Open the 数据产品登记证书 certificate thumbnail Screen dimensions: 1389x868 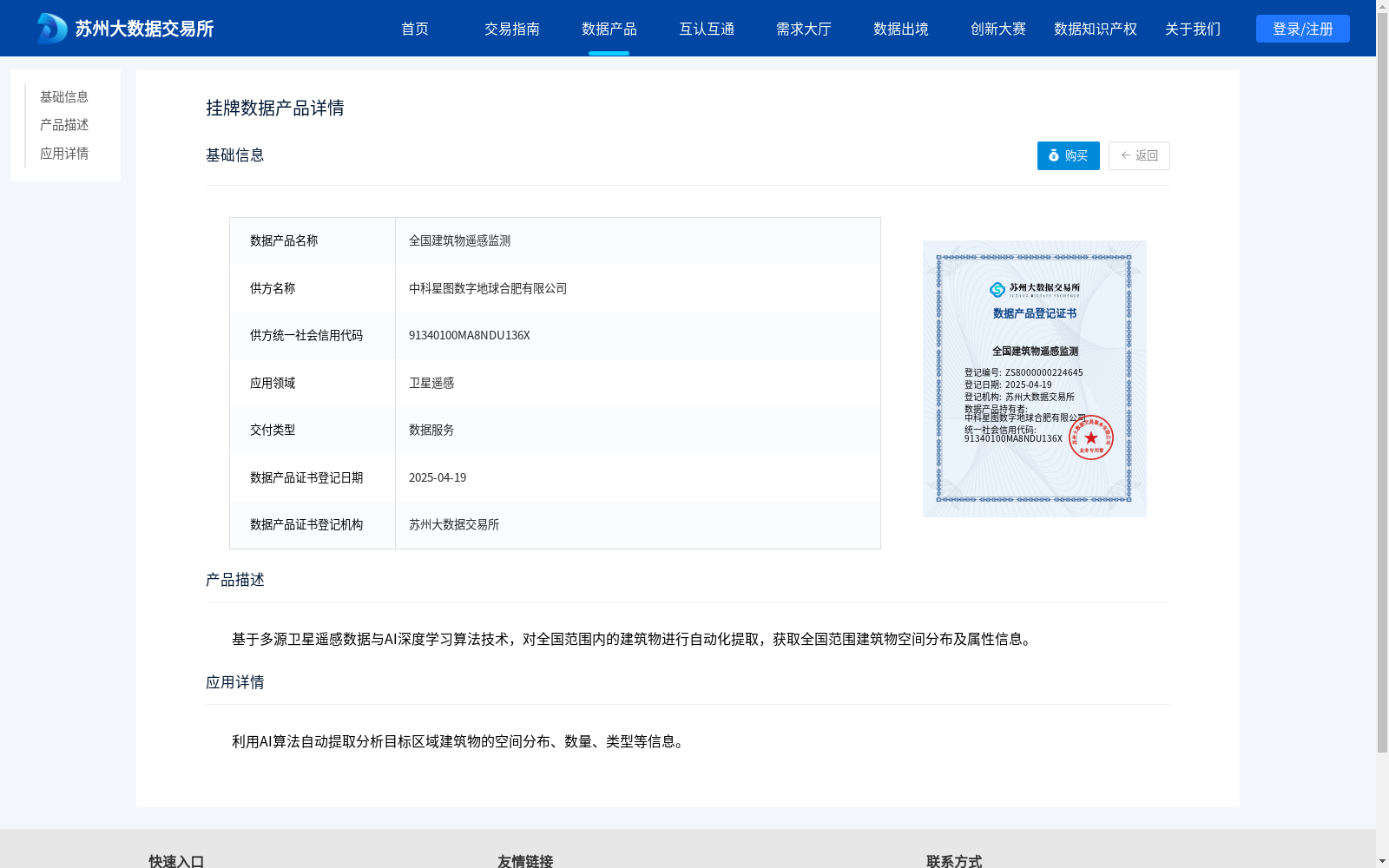coord(1035,378)
